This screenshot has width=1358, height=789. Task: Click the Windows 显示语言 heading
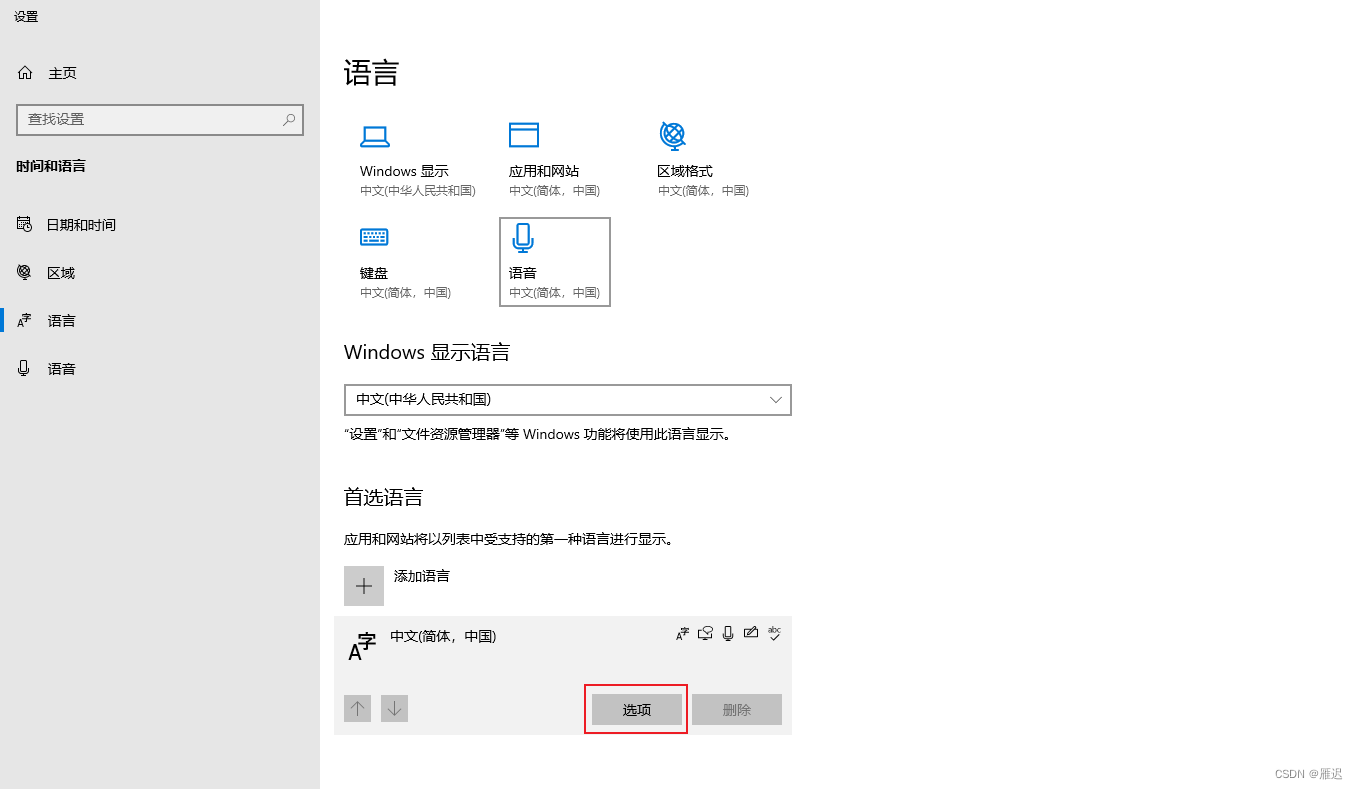coord(427,352)
